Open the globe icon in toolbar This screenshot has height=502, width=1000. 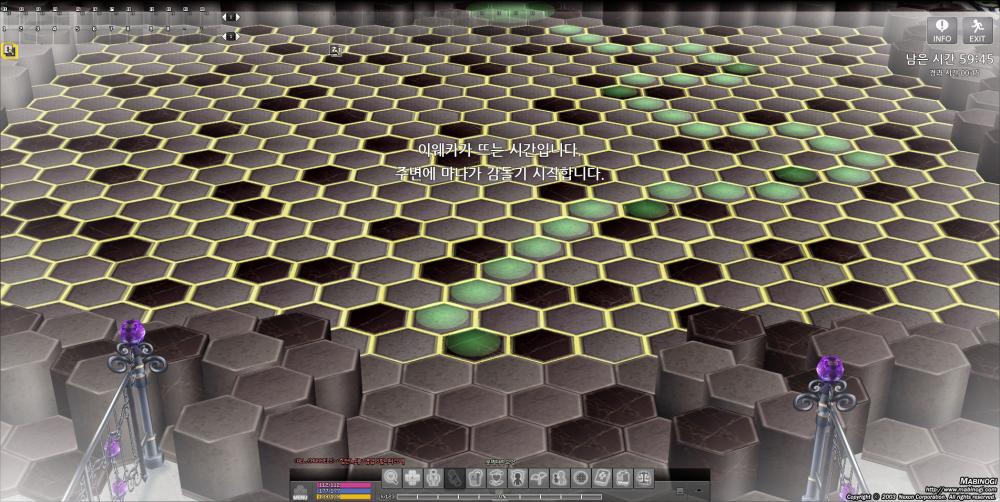pyautogui.click(x=580, y=478)
